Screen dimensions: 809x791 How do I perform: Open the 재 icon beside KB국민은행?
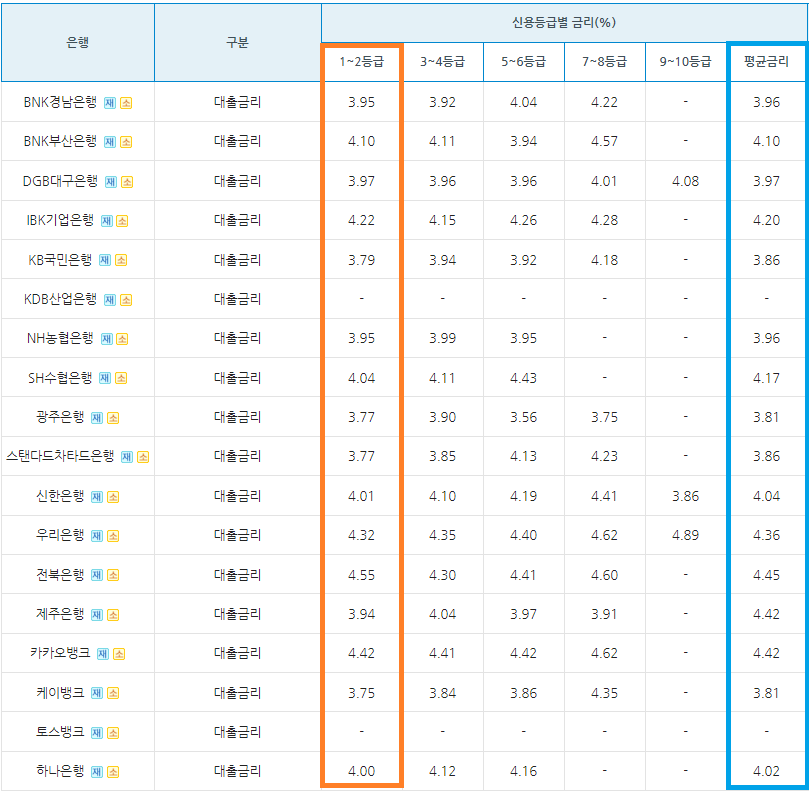105,260
